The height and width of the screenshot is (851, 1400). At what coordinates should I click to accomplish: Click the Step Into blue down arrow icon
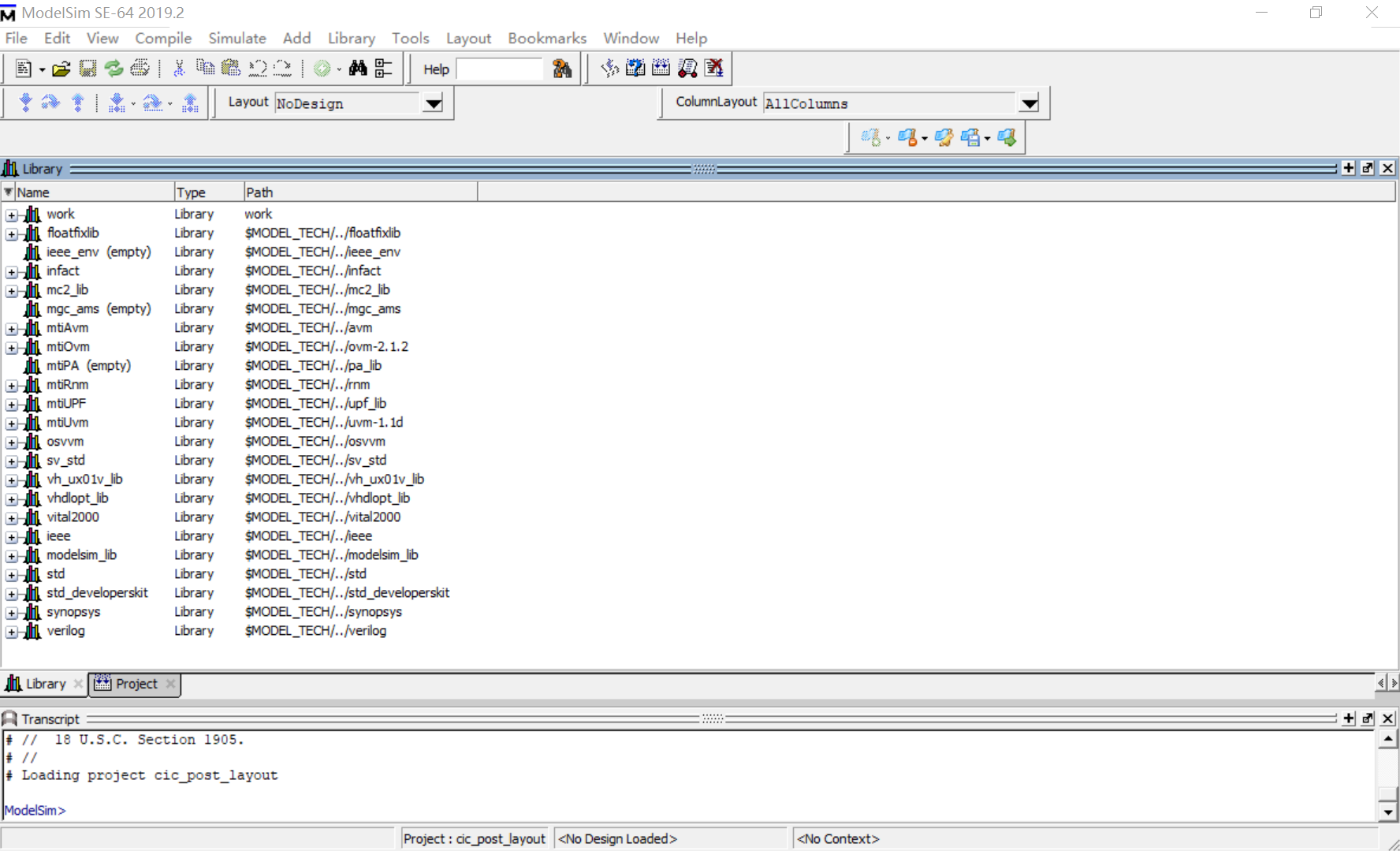click(25, 103)
